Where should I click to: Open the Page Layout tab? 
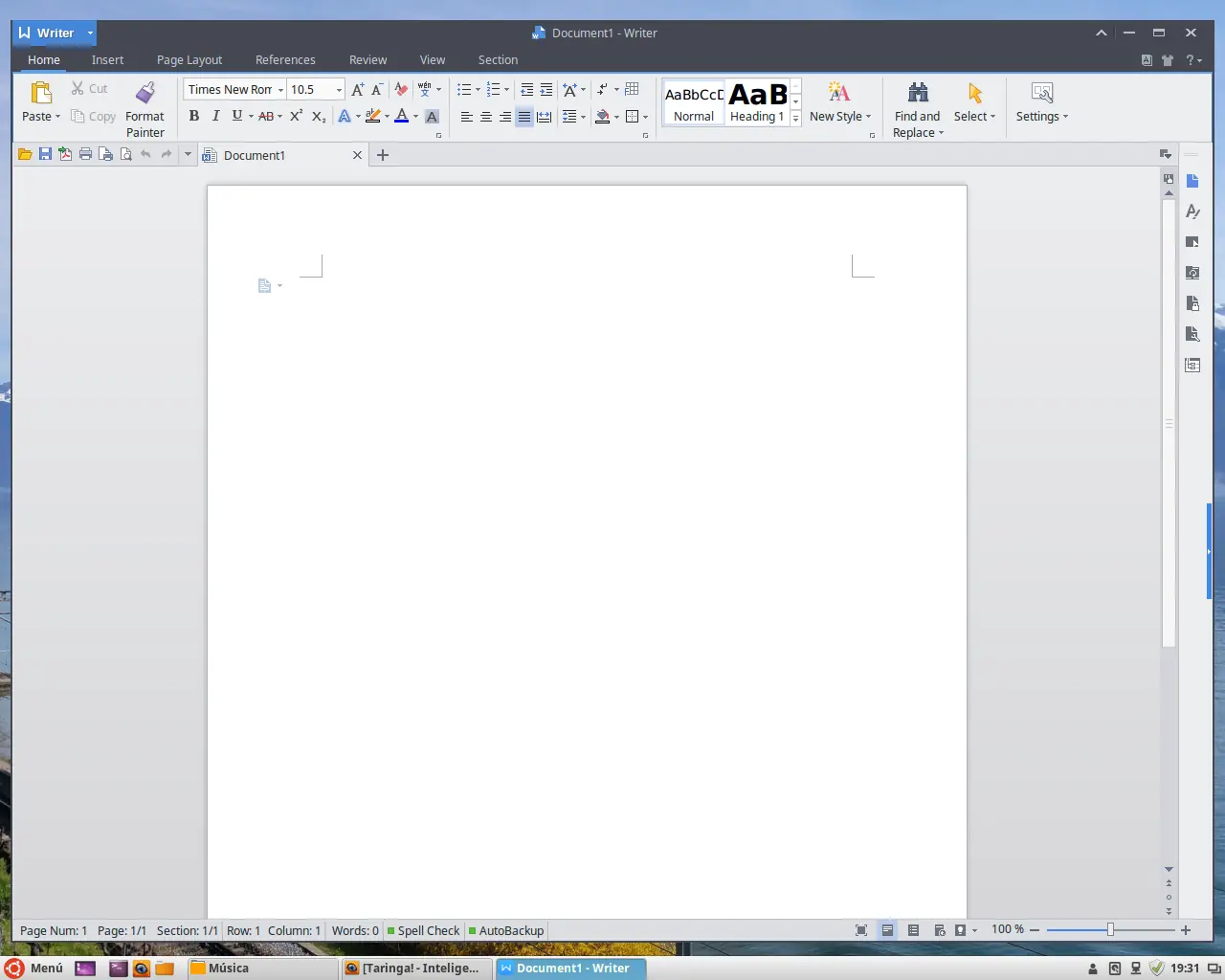189,59
